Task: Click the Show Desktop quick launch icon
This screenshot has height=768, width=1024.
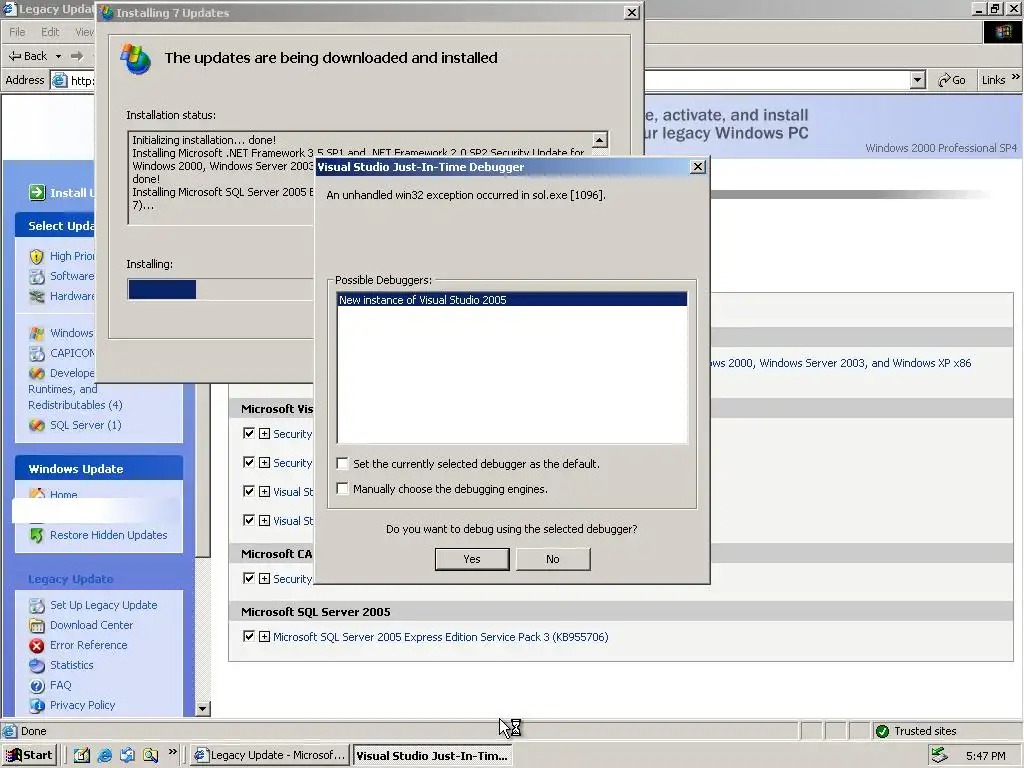Action: [82, 755]
